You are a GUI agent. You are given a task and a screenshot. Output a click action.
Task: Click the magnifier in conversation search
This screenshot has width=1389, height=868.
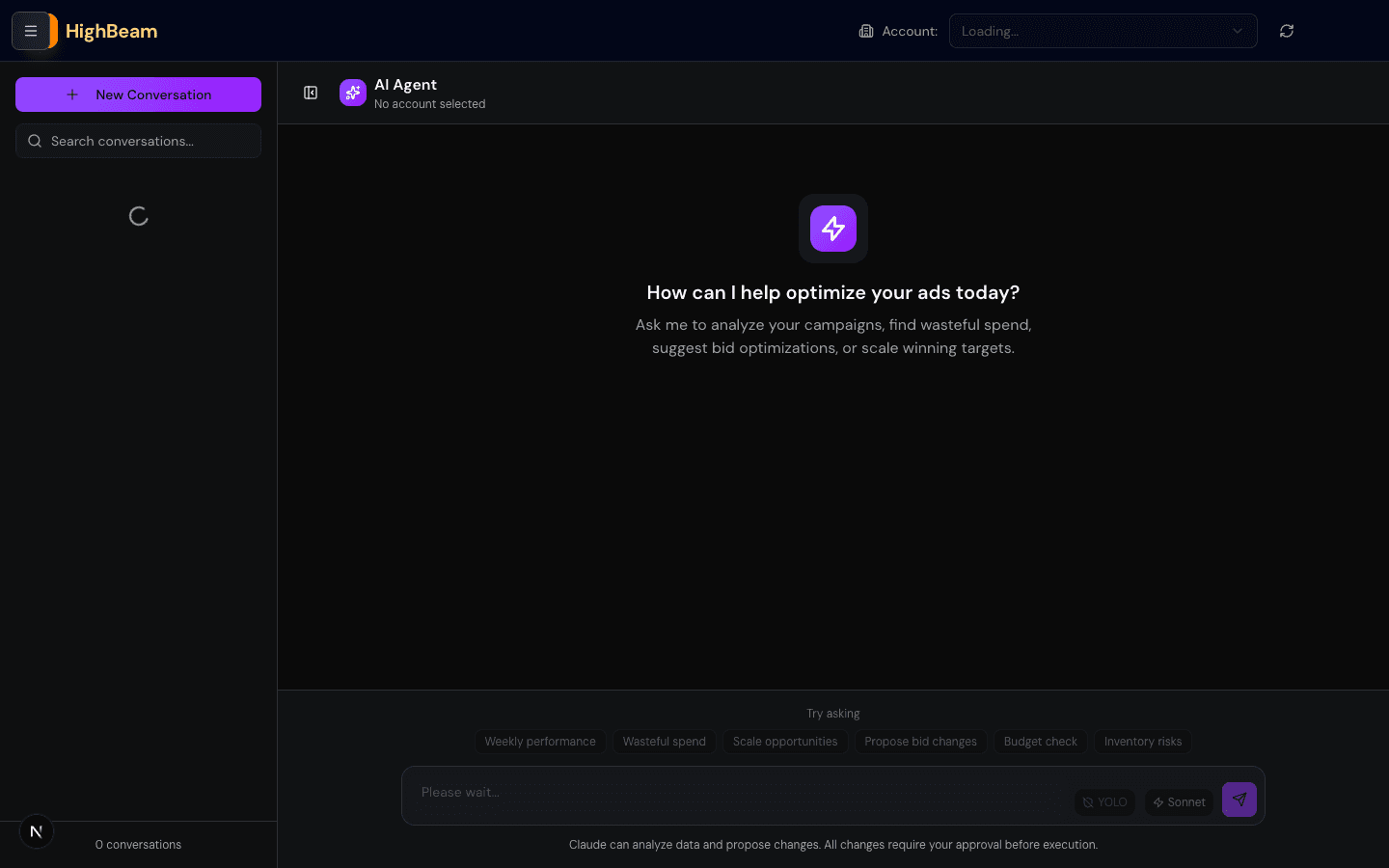(x=35, y=141)
